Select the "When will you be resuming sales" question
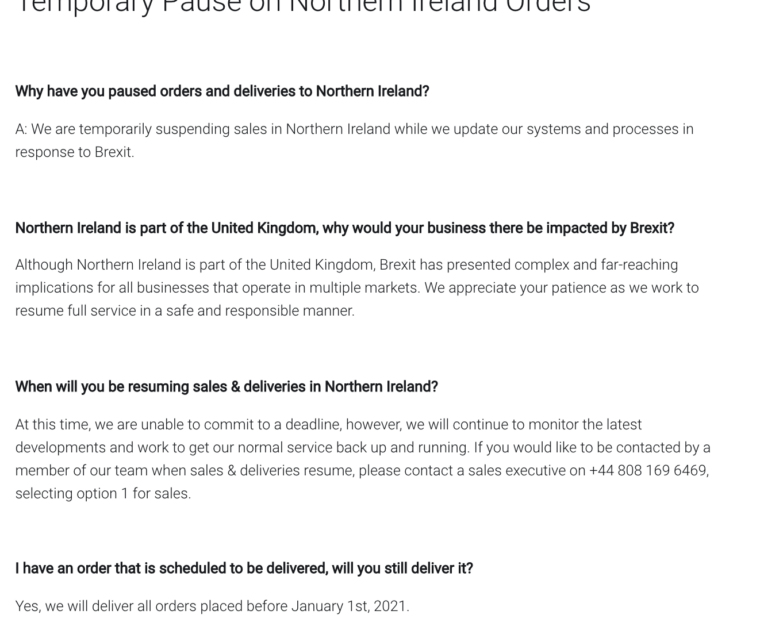Screen dimensions: 760x630 point(226,386)
